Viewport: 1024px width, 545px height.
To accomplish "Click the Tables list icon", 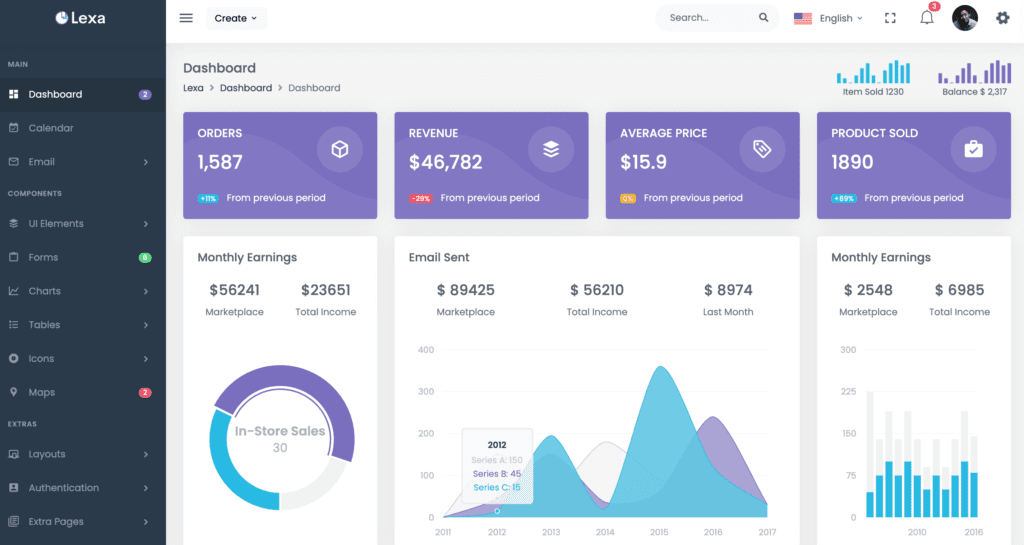I will [13, 324].
